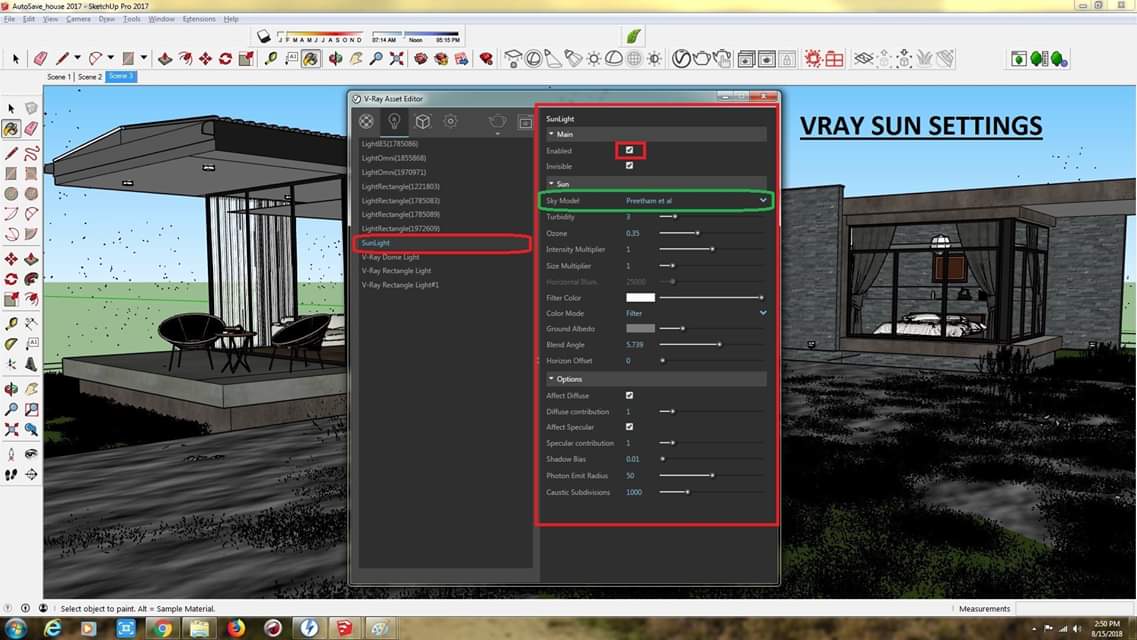The height and width of the screenshot is (640, 1137).
Task: Click the Caustic Subdivisions value 1000
Action: tap(634, 492)
